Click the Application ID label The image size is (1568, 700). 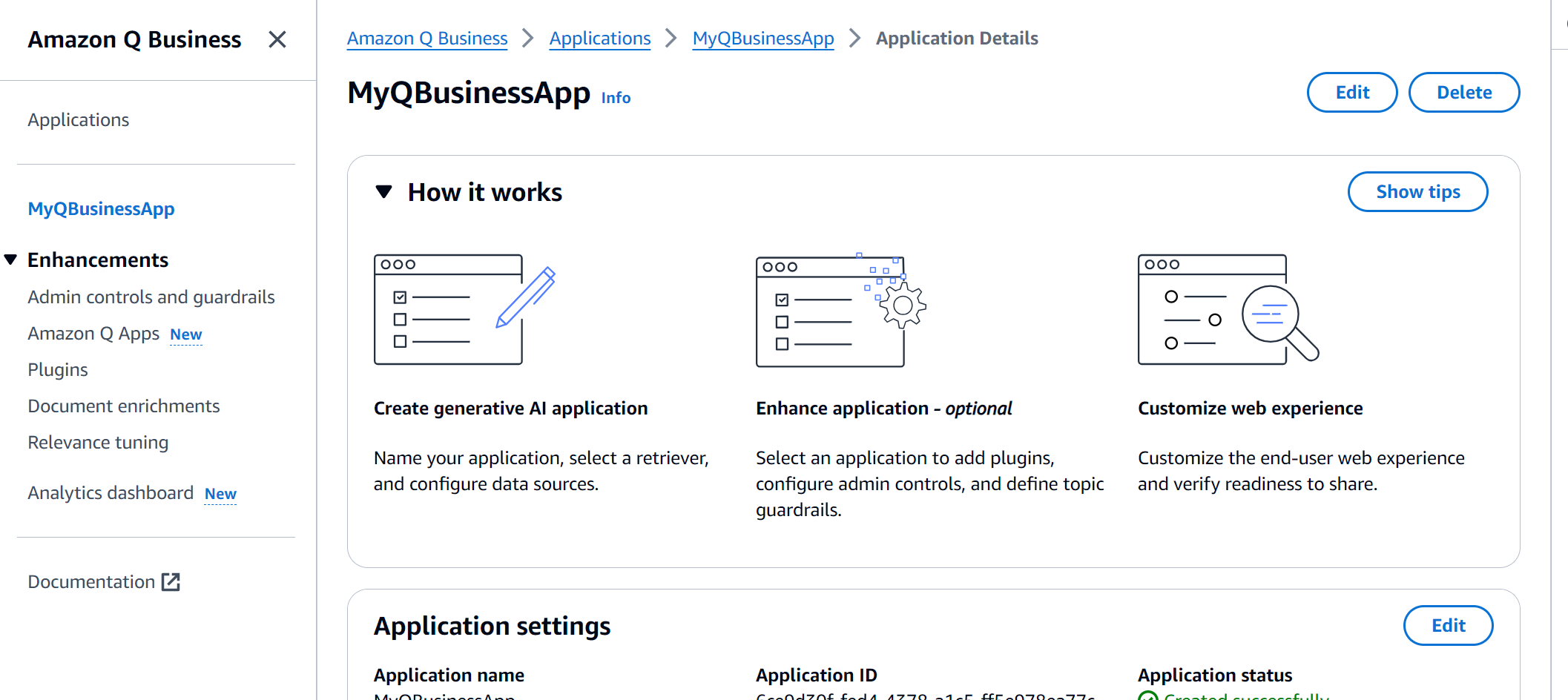[816, 676]
